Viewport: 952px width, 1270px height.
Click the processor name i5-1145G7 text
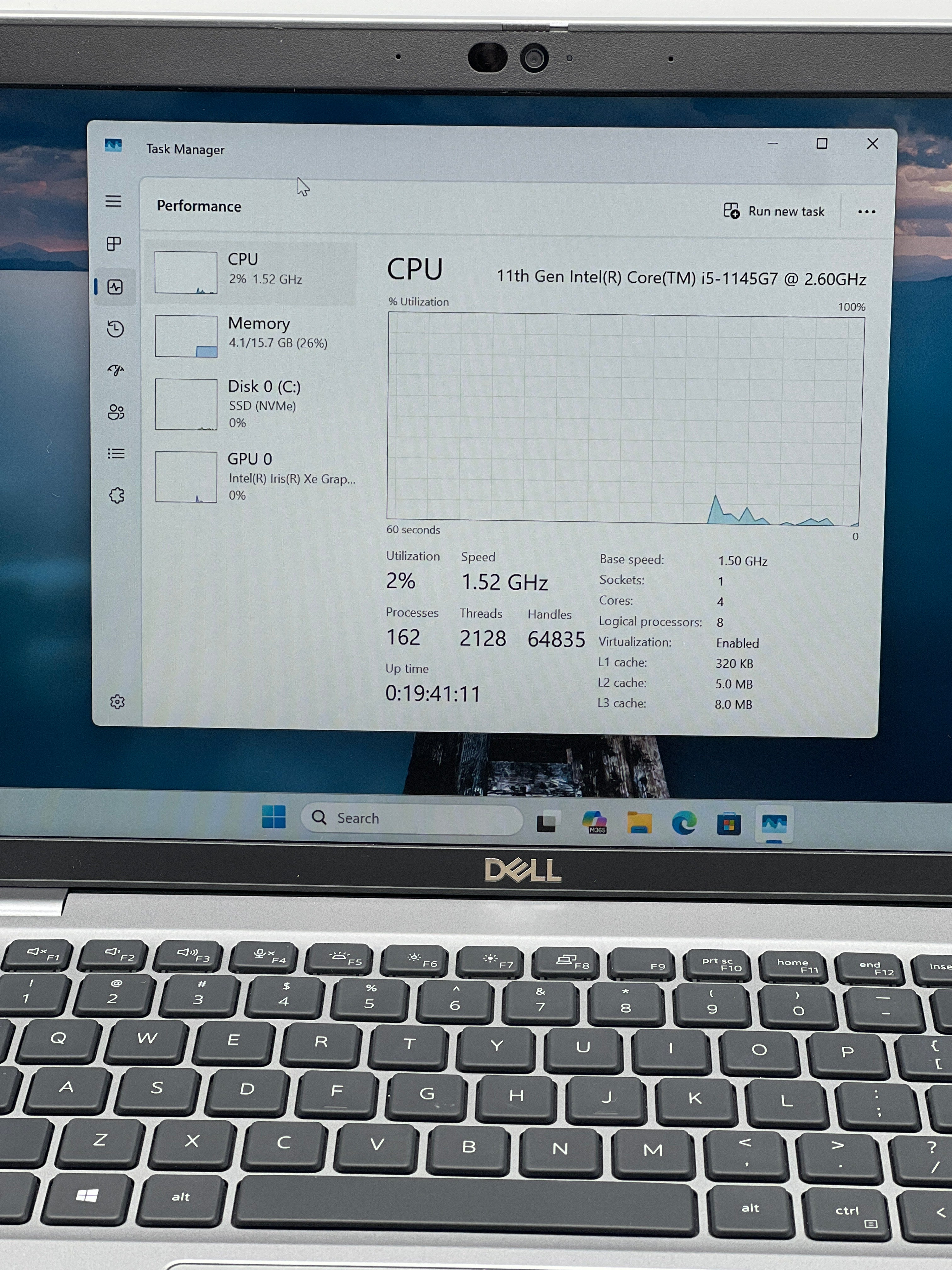pos(681,277)
